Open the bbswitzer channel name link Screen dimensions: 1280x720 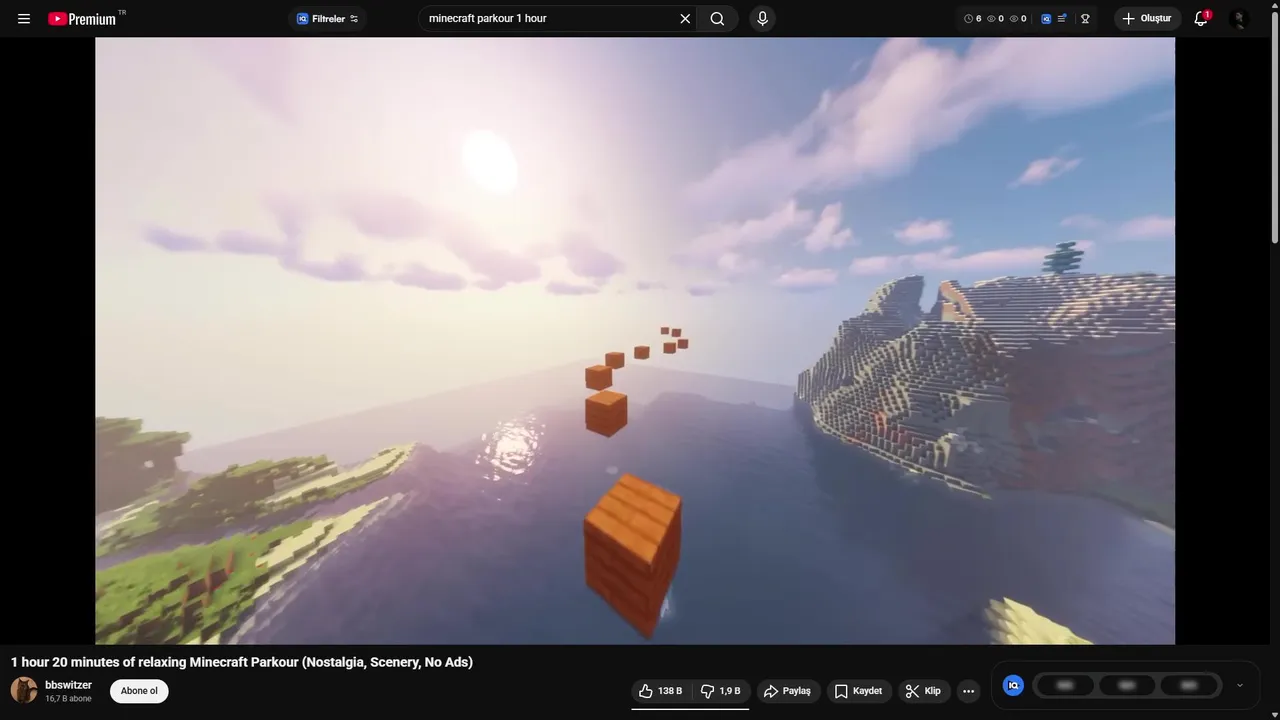pyautogui.click(x=68, y=685)
